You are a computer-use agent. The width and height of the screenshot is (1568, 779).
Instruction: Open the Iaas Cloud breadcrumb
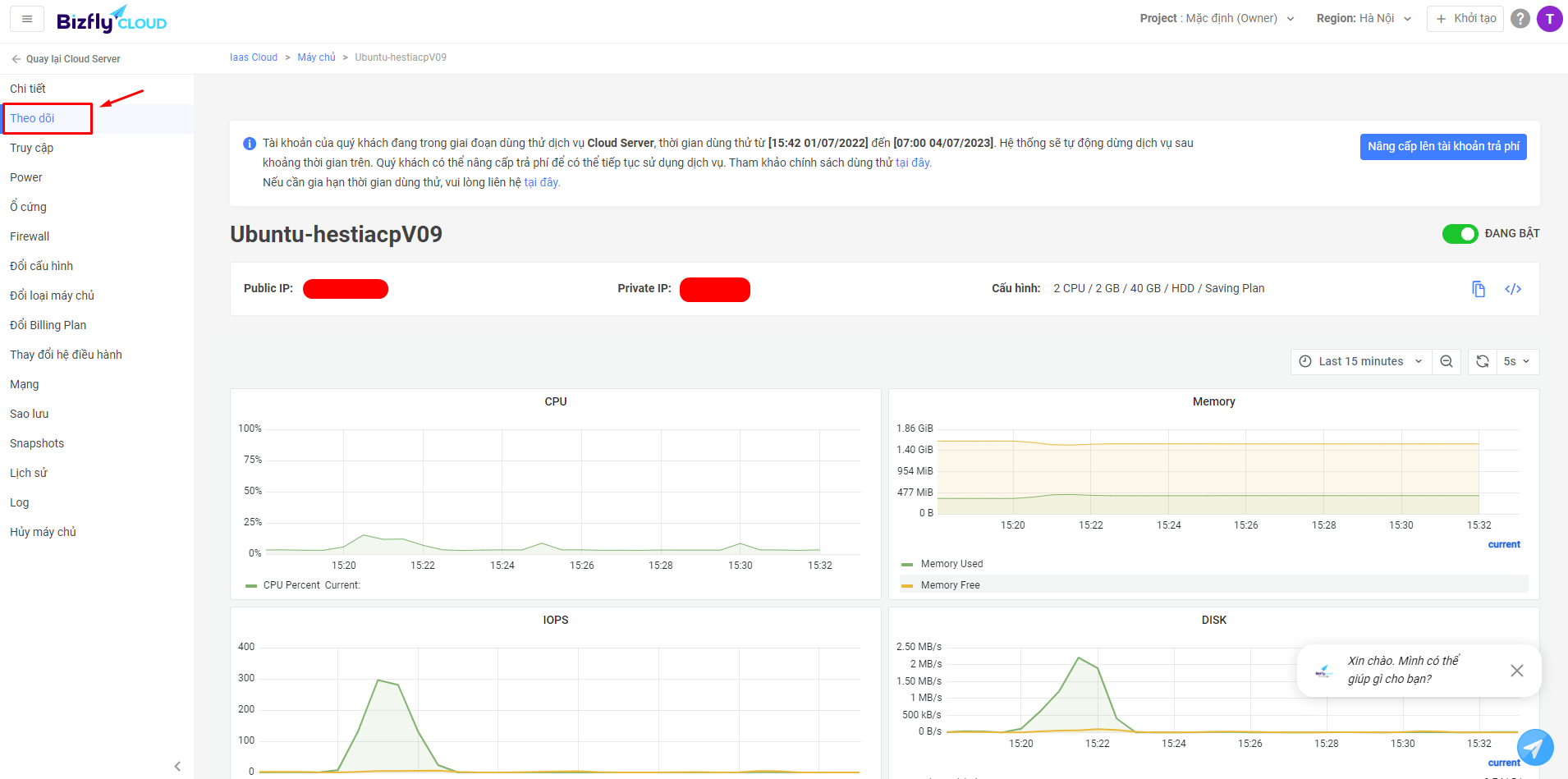254,57
